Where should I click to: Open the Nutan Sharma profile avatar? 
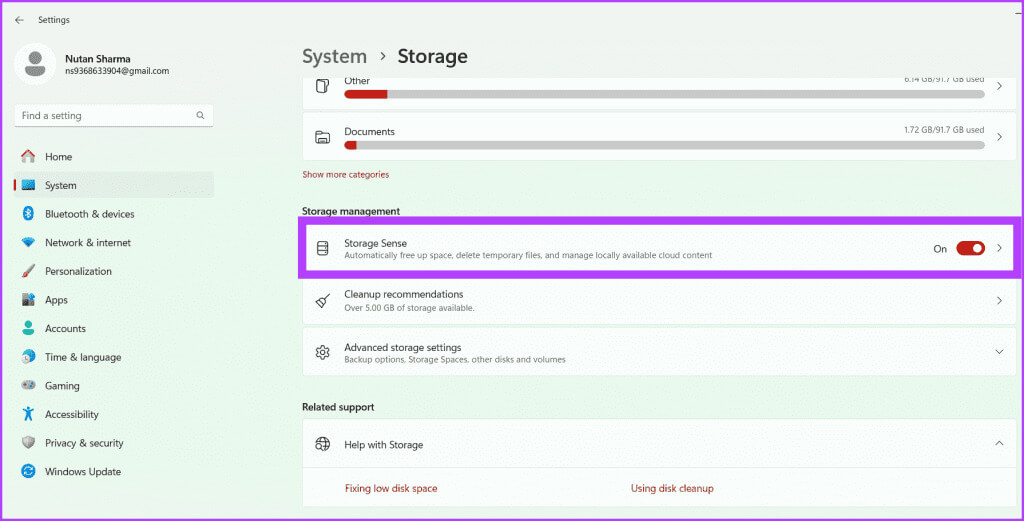[x=35, y=64]
